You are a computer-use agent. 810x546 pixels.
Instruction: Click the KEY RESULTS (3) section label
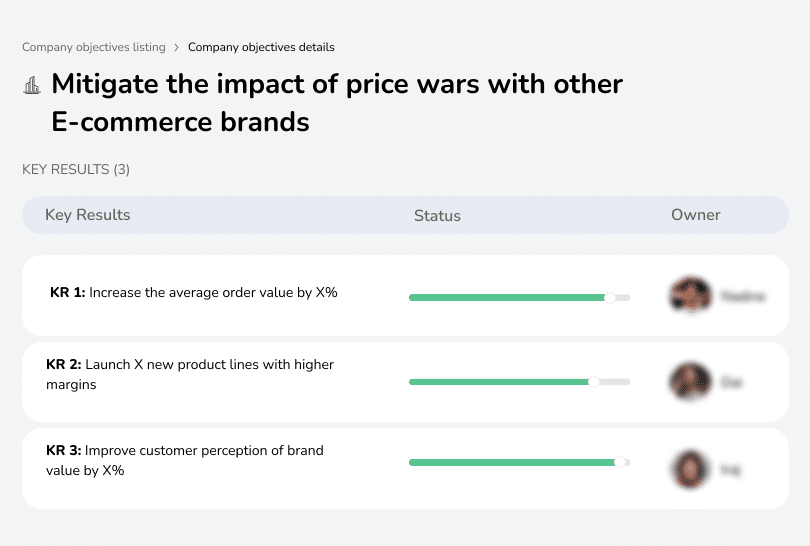(76, 170)
